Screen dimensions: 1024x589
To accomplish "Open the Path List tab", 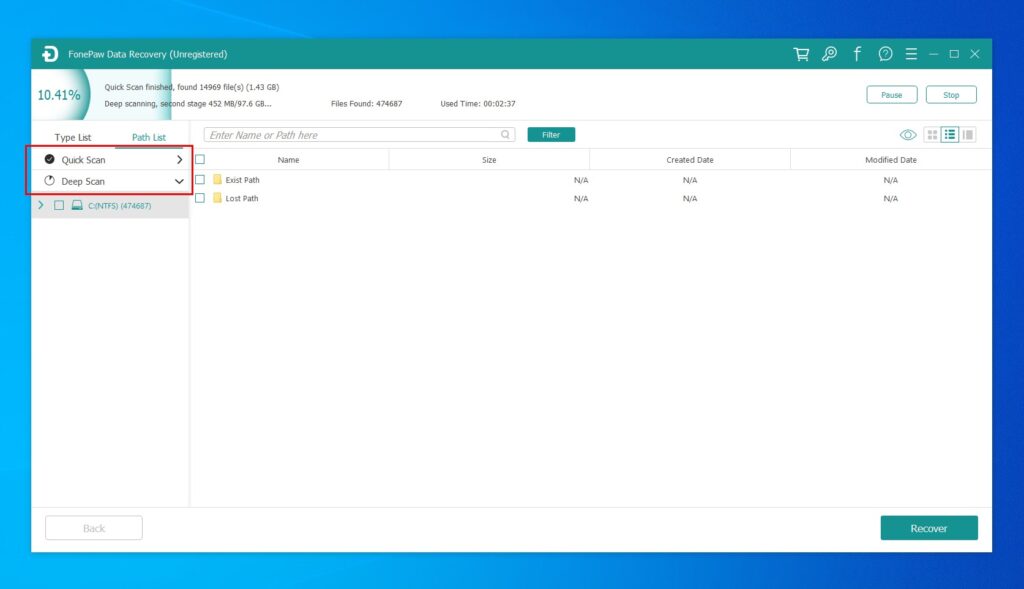I will (148, 137).
